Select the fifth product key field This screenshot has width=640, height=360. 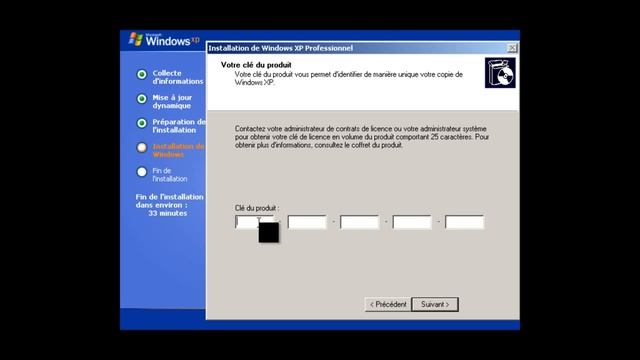(464, 222)
